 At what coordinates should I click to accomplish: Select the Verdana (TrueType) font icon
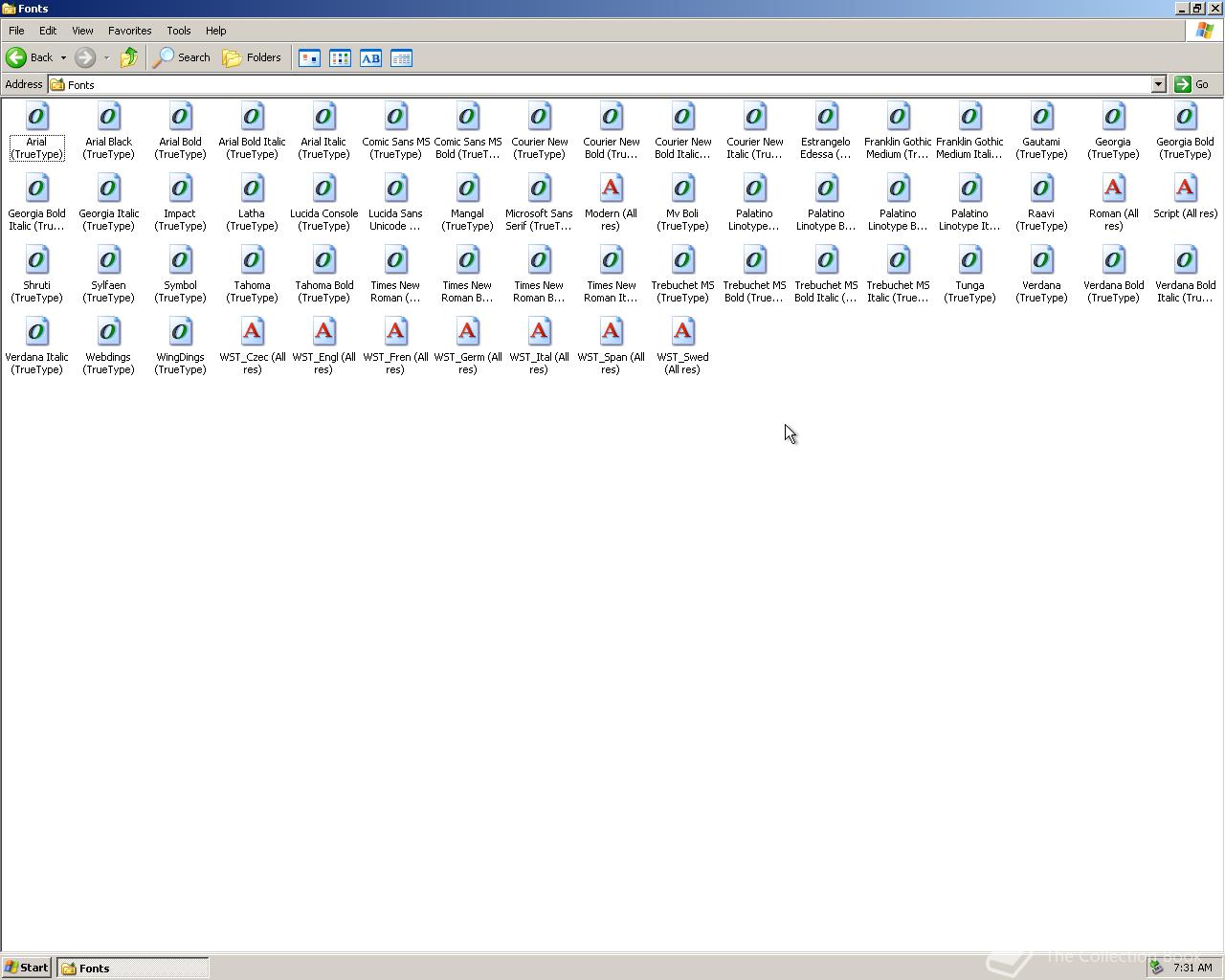[x=1041, y=260]
